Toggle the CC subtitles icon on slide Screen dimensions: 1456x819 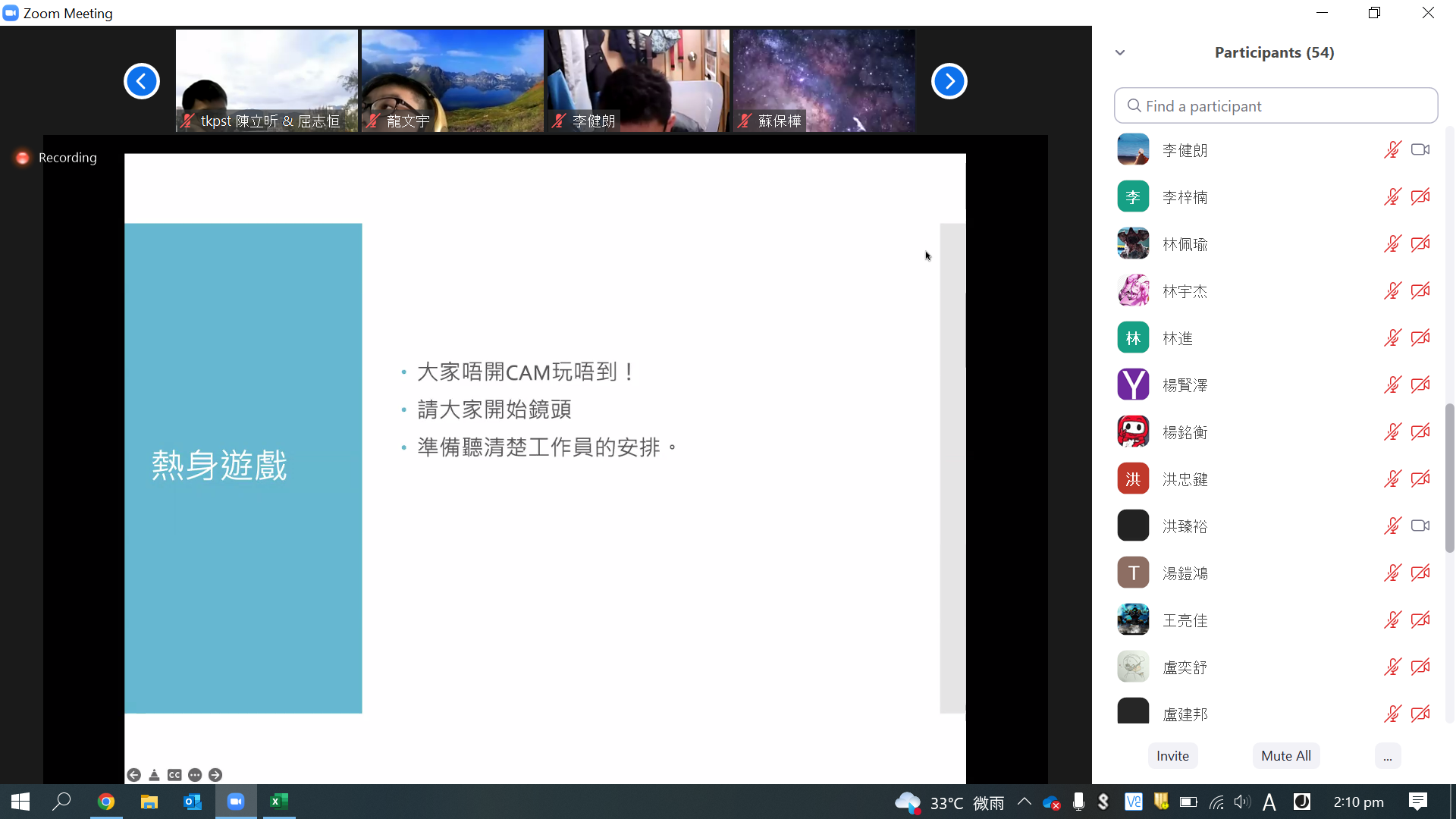click(x=174, y=774)
